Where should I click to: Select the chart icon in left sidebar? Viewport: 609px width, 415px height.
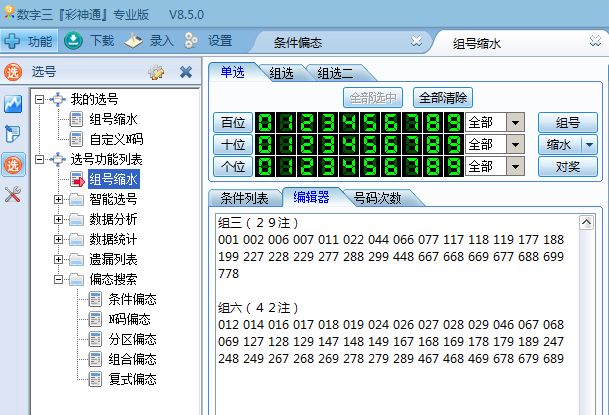click(x=14, y=103)
